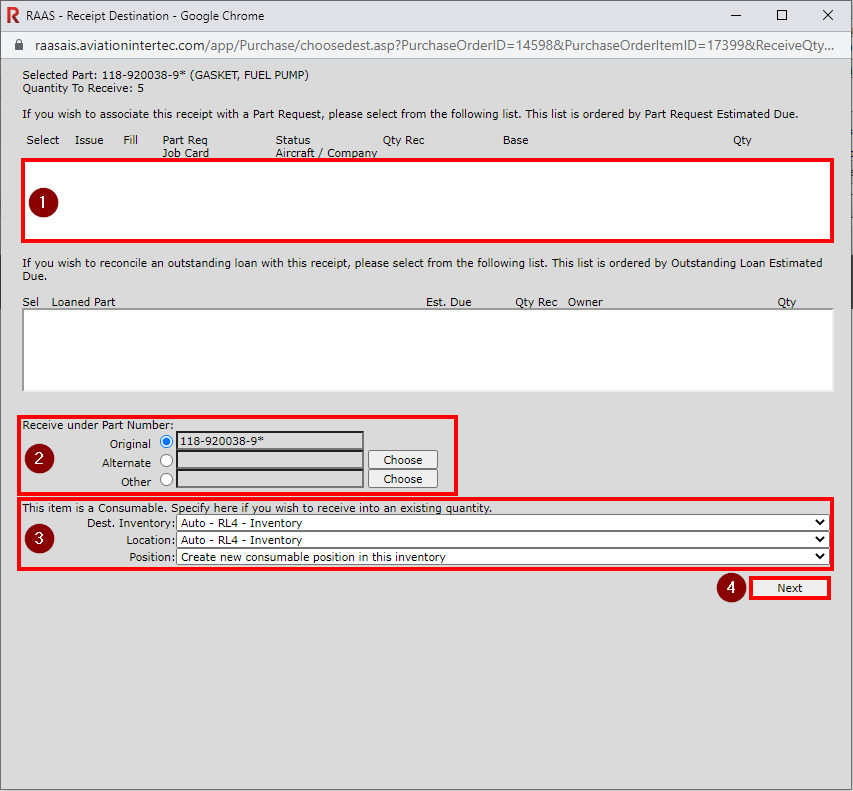Click the Alternate part number field

269,460
